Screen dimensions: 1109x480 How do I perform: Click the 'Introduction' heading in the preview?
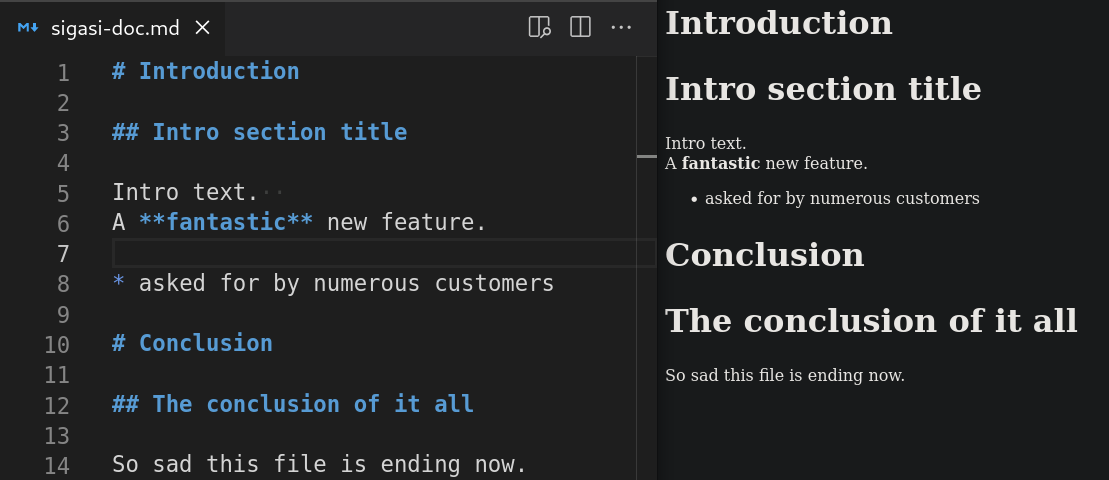tap(778, 23)
